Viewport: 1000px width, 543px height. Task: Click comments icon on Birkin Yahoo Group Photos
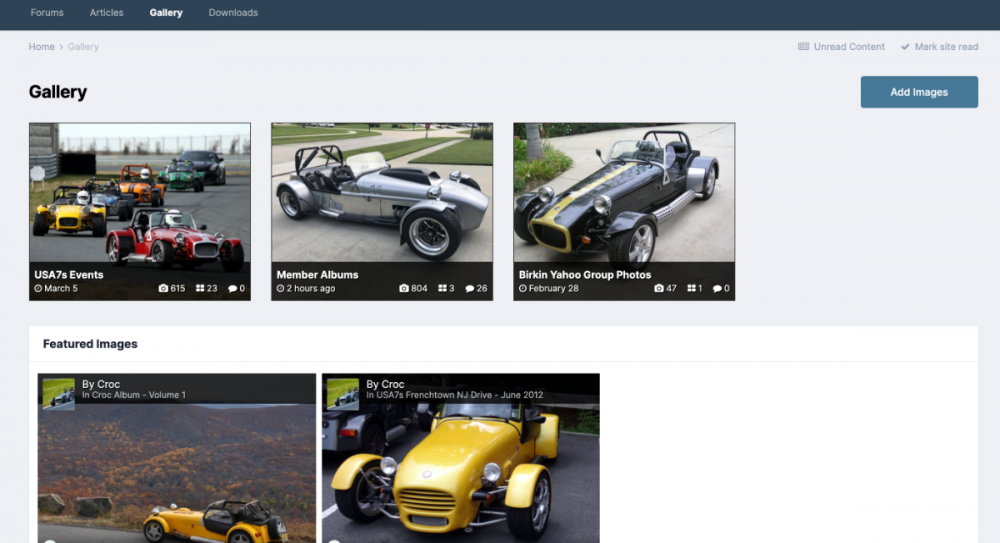[717, 289]
